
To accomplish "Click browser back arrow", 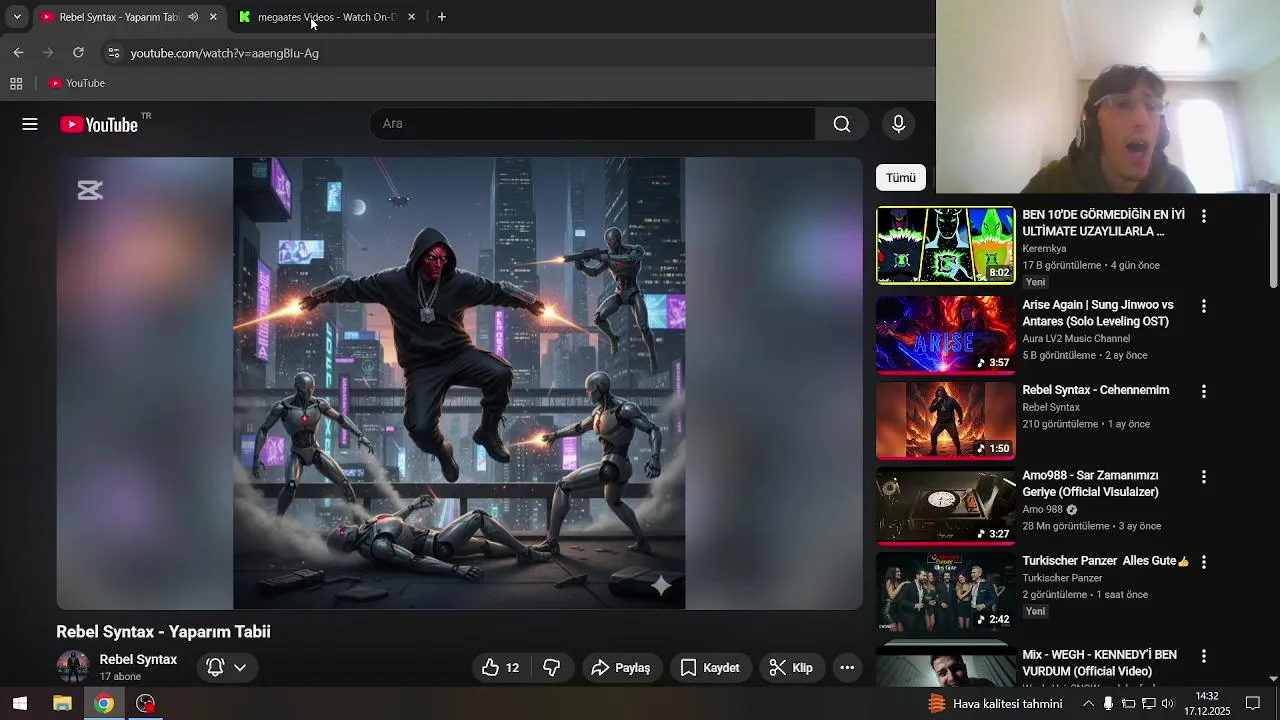I will (x=18, y=53).
